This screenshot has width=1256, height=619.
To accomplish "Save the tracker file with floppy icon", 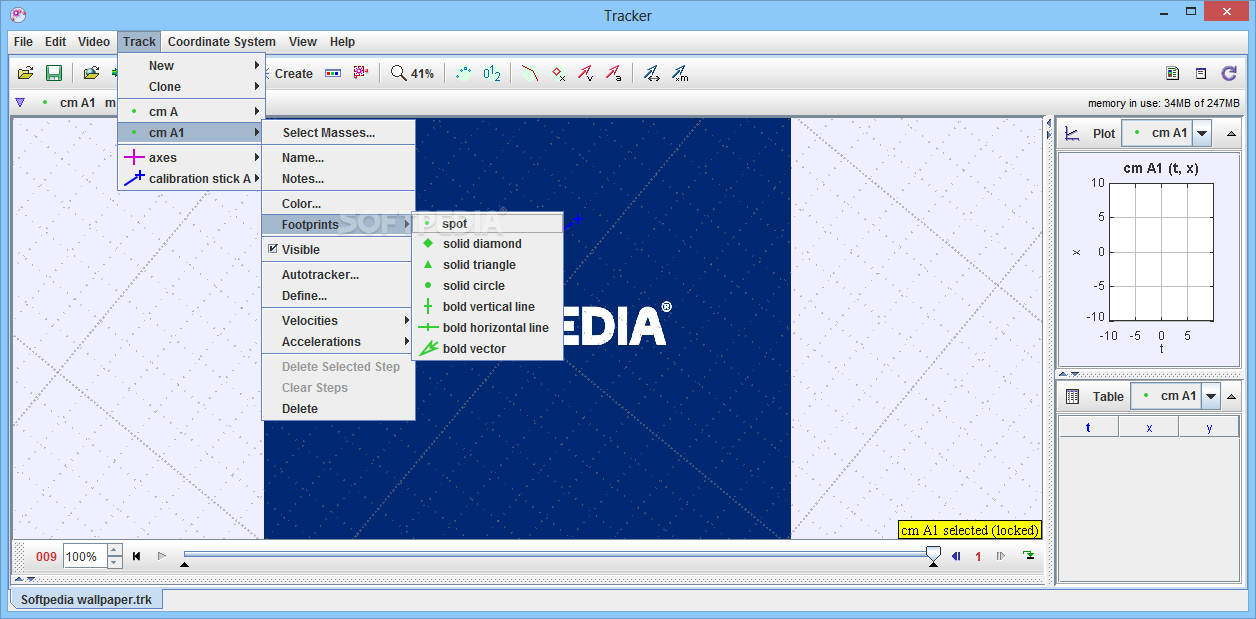I will point(54,73).
